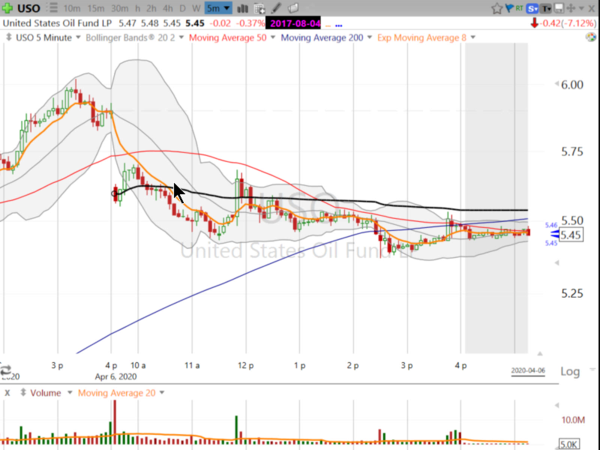Open the Moving Average 50 dropdown arrow
This screenshot has height=450, width=600.
tap(273, 38)
